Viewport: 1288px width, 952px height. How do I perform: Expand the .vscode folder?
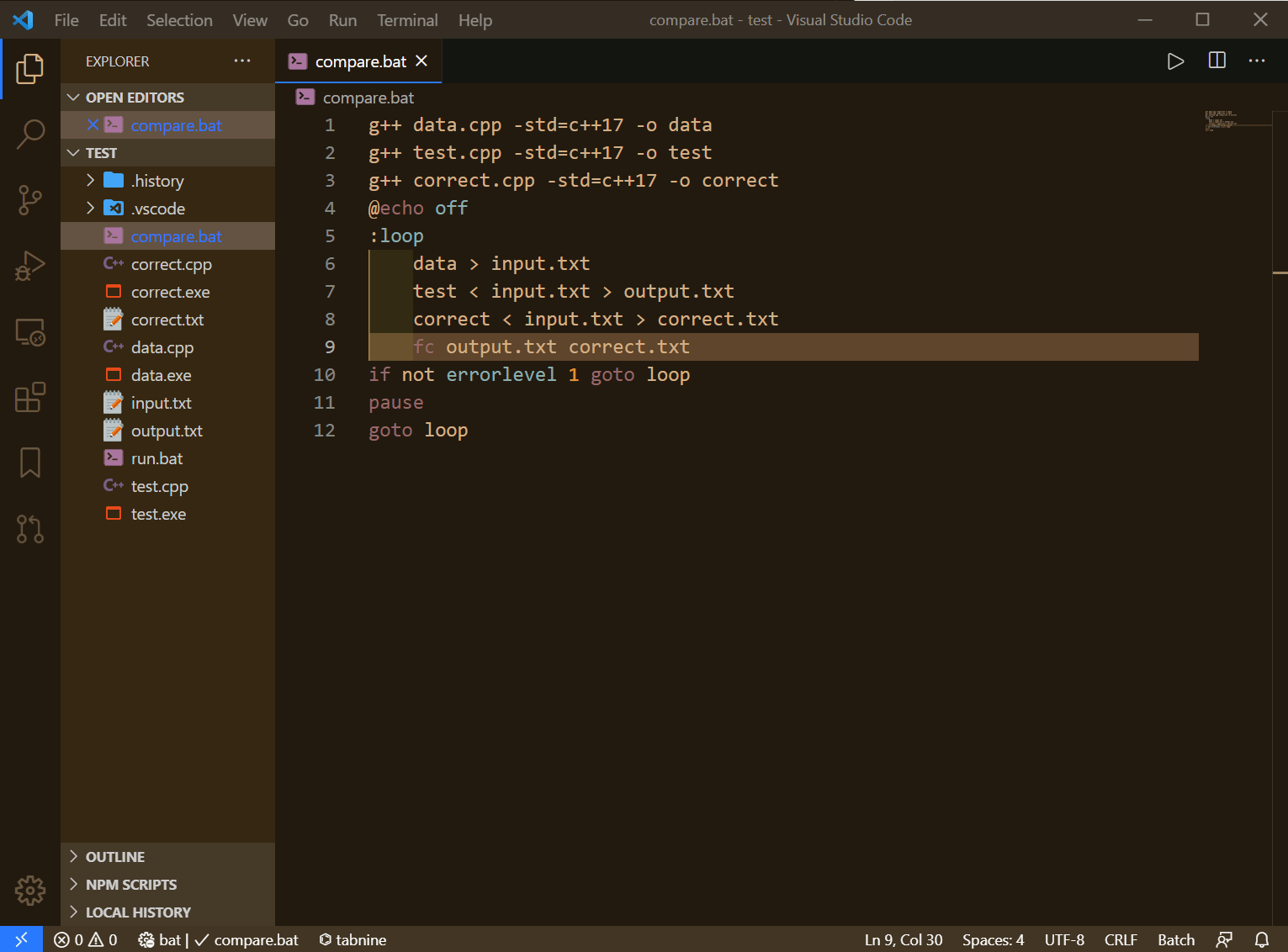pyautogui.click(x=167, y=208)
